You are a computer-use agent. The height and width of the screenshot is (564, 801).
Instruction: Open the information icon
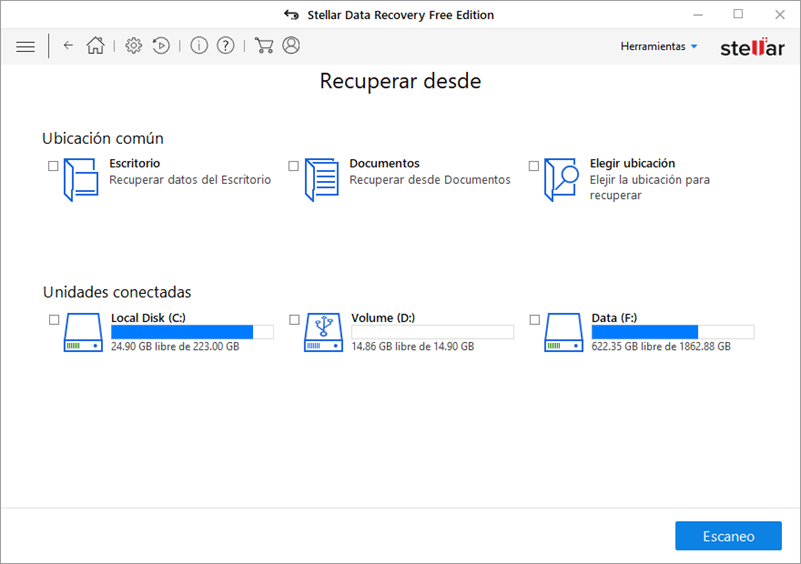199,45
